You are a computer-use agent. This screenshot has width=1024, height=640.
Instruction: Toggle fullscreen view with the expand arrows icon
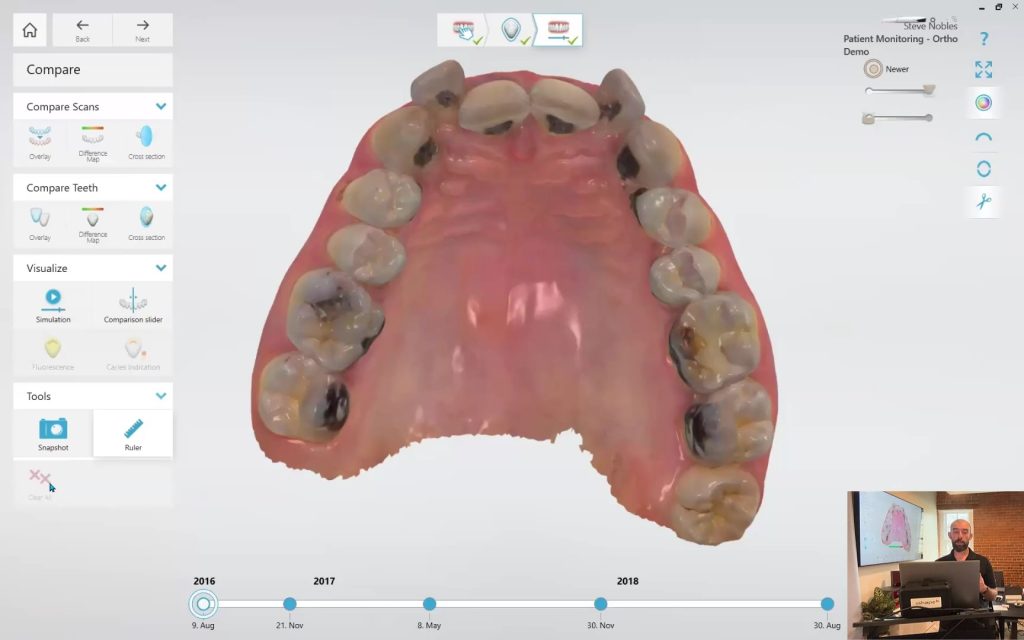(983, 69)
